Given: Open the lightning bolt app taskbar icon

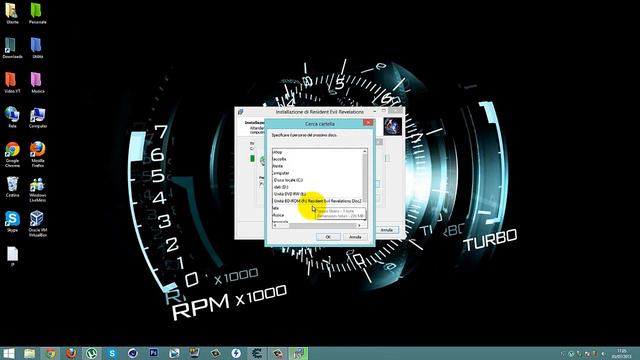Looking at the screenshot, I should 236,353.
